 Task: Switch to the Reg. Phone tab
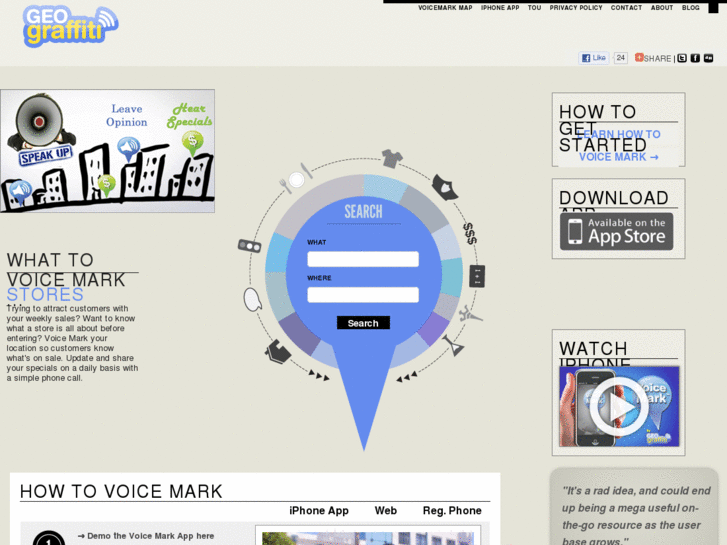pos(452,511)
